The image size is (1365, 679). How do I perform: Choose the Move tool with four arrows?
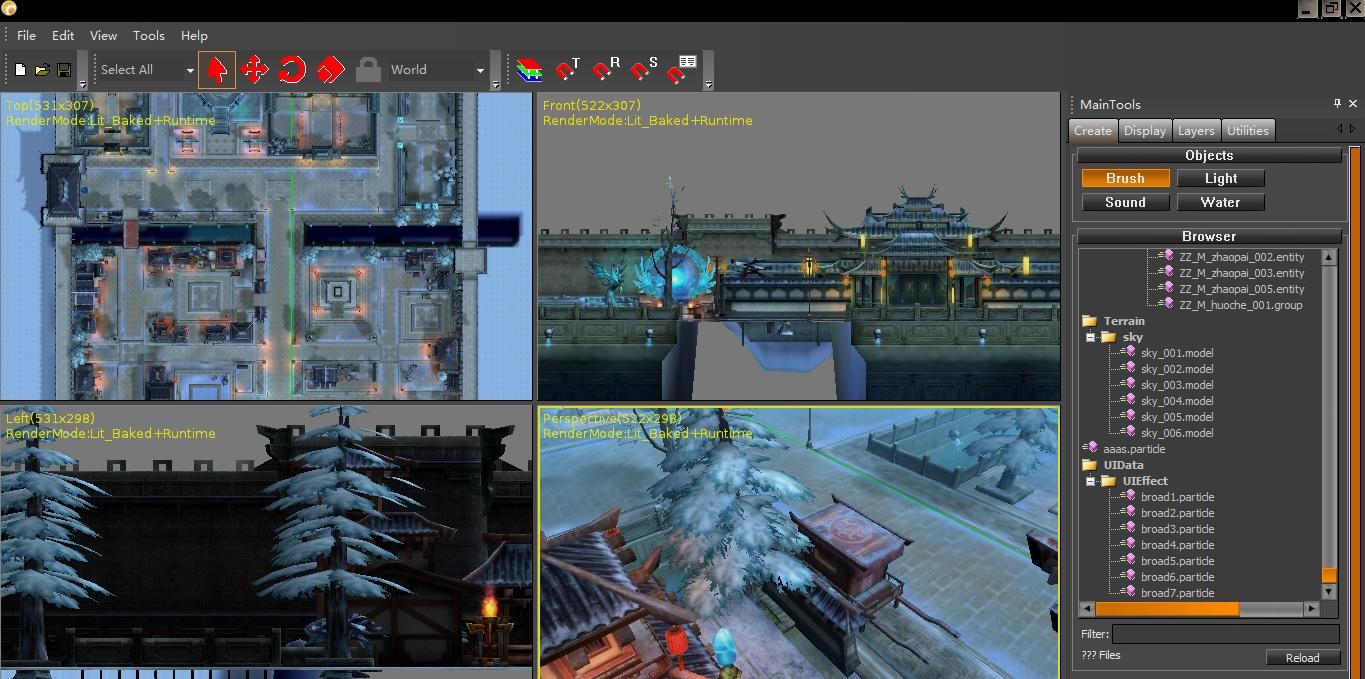point(255,70)
